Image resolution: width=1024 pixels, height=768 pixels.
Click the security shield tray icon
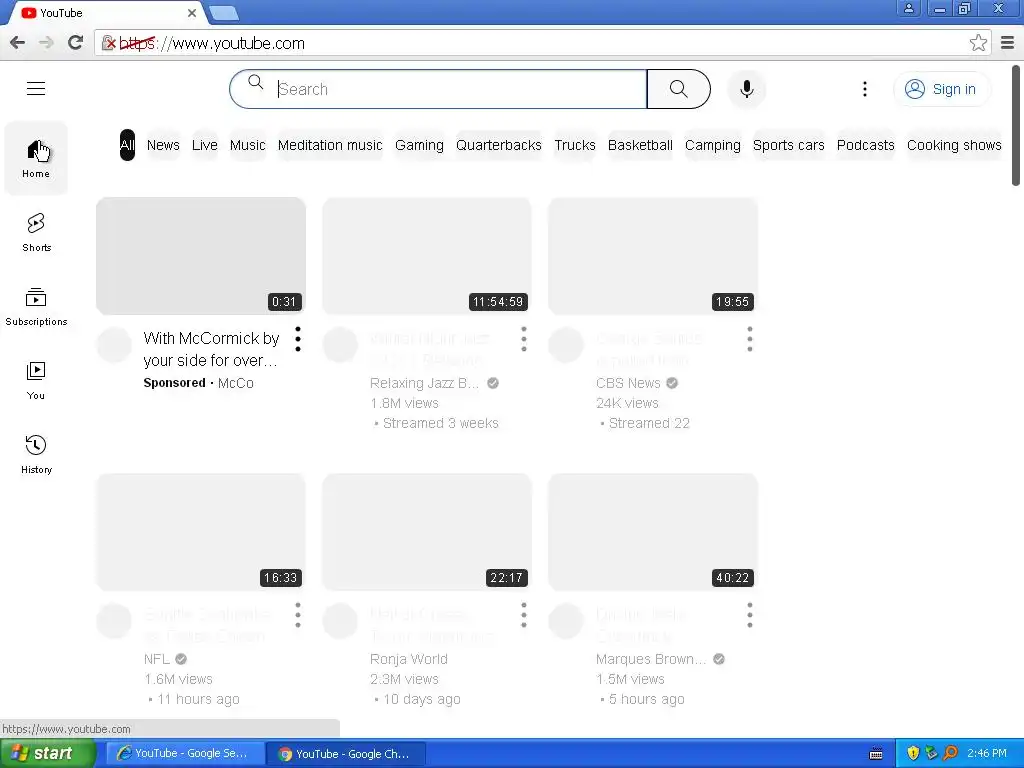[913, 753]
